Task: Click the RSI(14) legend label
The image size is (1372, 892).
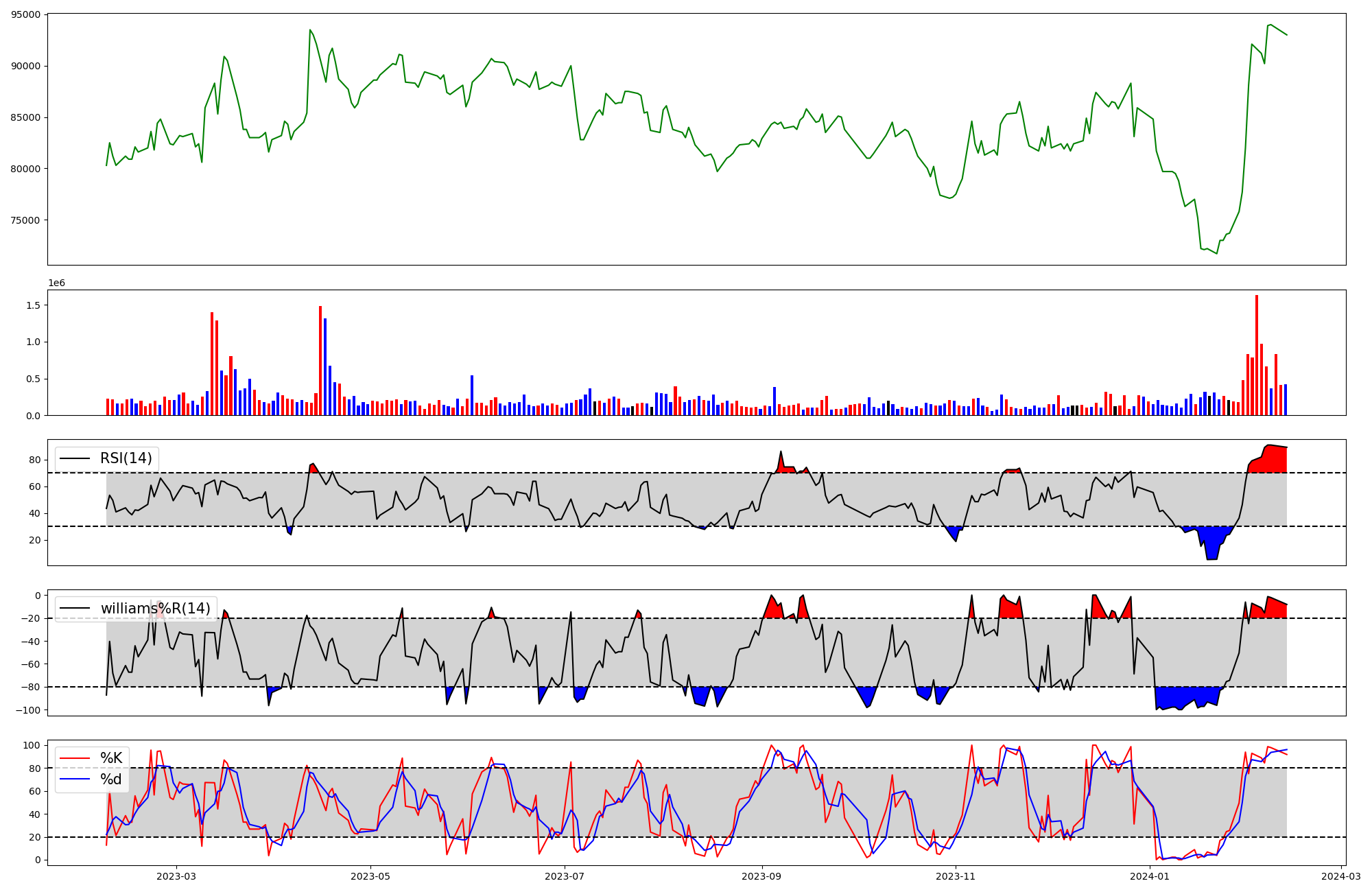Action: click(x=126, y=458)
